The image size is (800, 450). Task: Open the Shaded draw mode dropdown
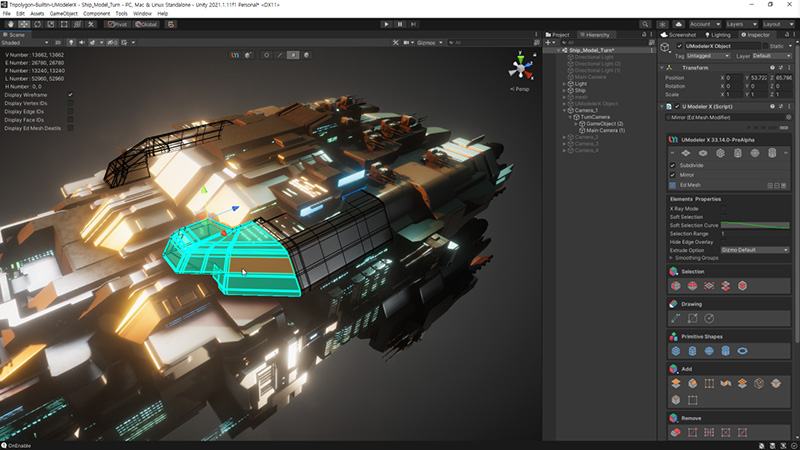pyautogui.click(x=24, y=43)
